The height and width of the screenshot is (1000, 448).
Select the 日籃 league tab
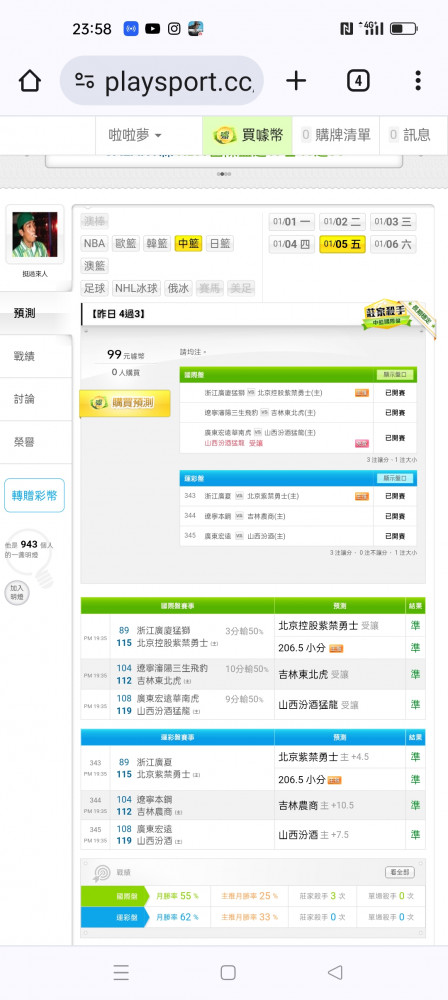220,244
